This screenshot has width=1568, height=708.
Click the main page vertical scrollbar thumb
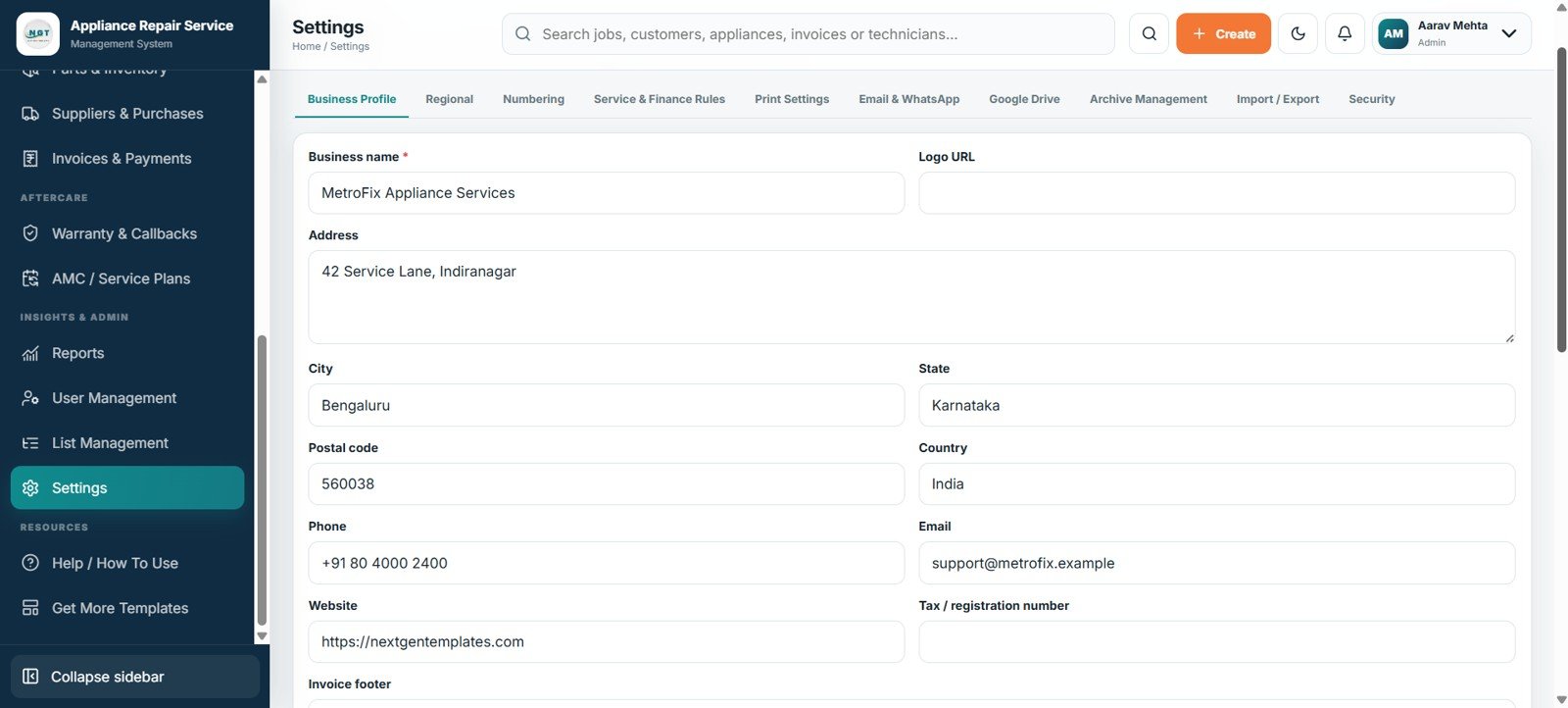point(1561,199)
